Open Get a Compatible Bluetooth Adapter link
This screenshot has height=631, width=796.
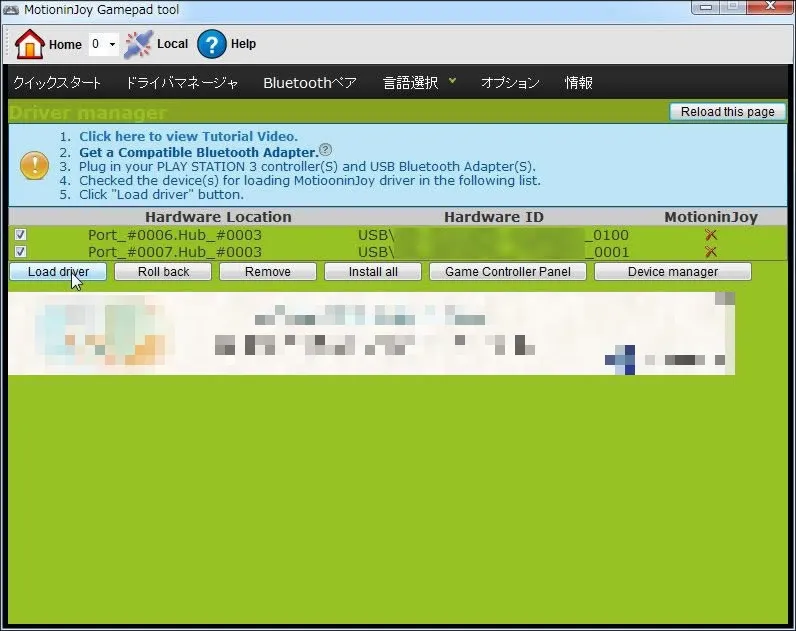[198, 152]
